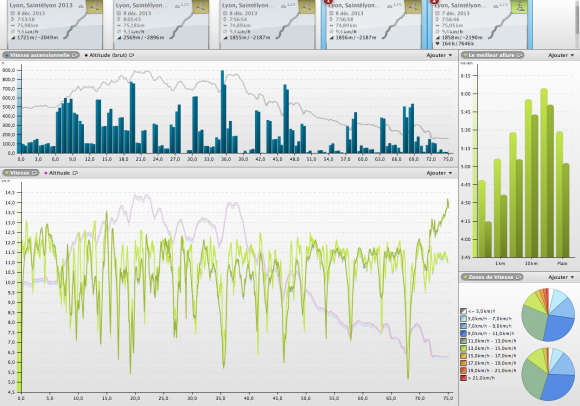Click the 13,0km/h - 15,0km/h legend swatch
This screenshot has width=580, height=406.
(x=463, y=348)
